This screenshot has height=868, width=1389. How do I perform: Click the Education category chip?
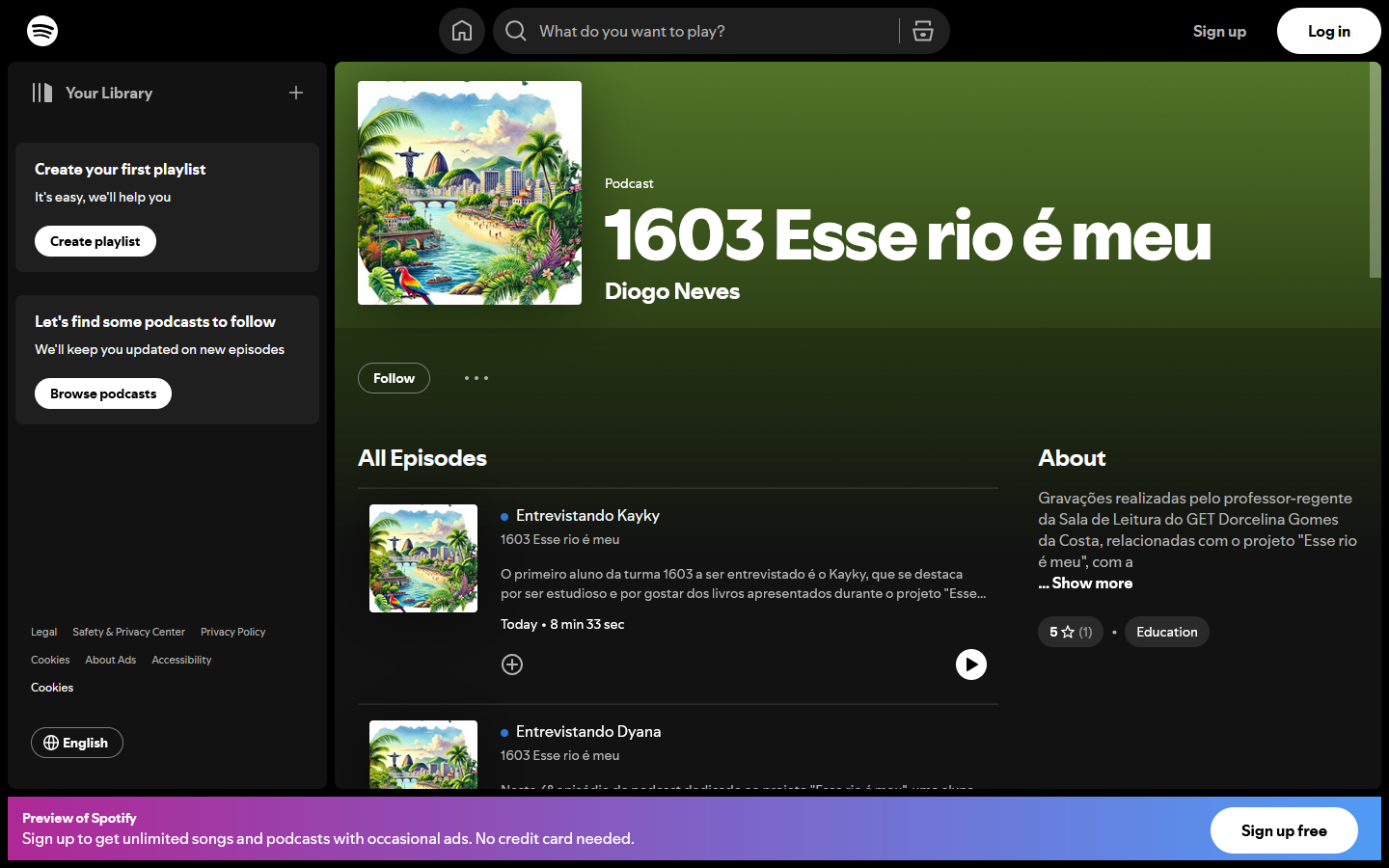1167,632
